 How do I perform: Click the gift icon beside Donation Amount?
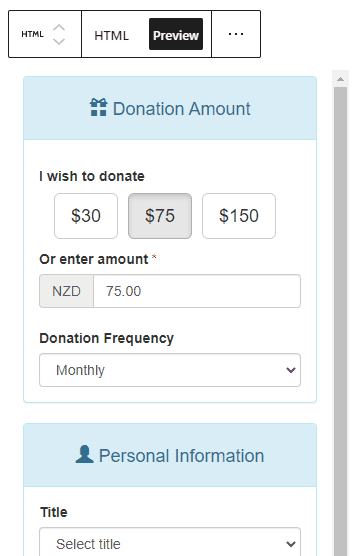click(98, 107)
